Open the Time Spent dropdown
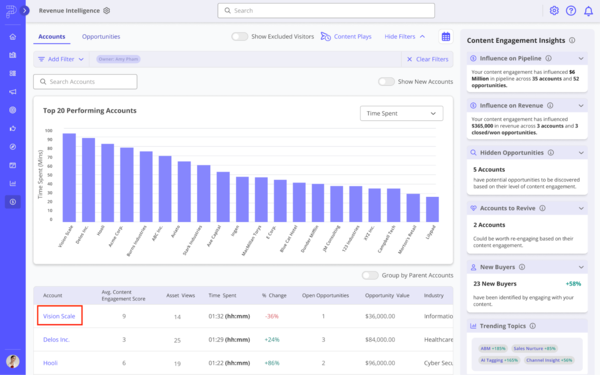The width and height of the screenshot is (600, 375). (x=401, y=114)
